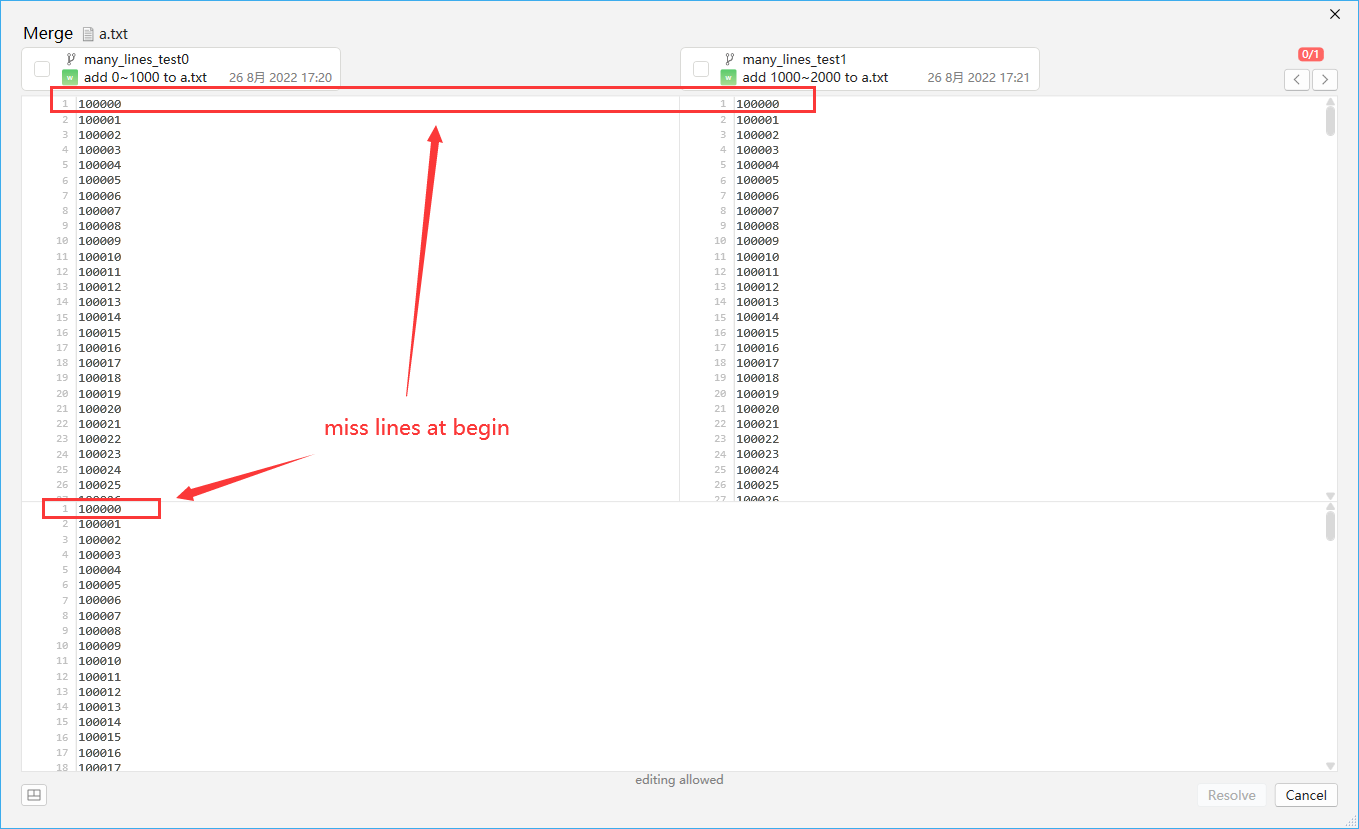Screen dimensions: 1359x829
Task: Click the a.txt file icon in the title bar
Action: point(87,33)
